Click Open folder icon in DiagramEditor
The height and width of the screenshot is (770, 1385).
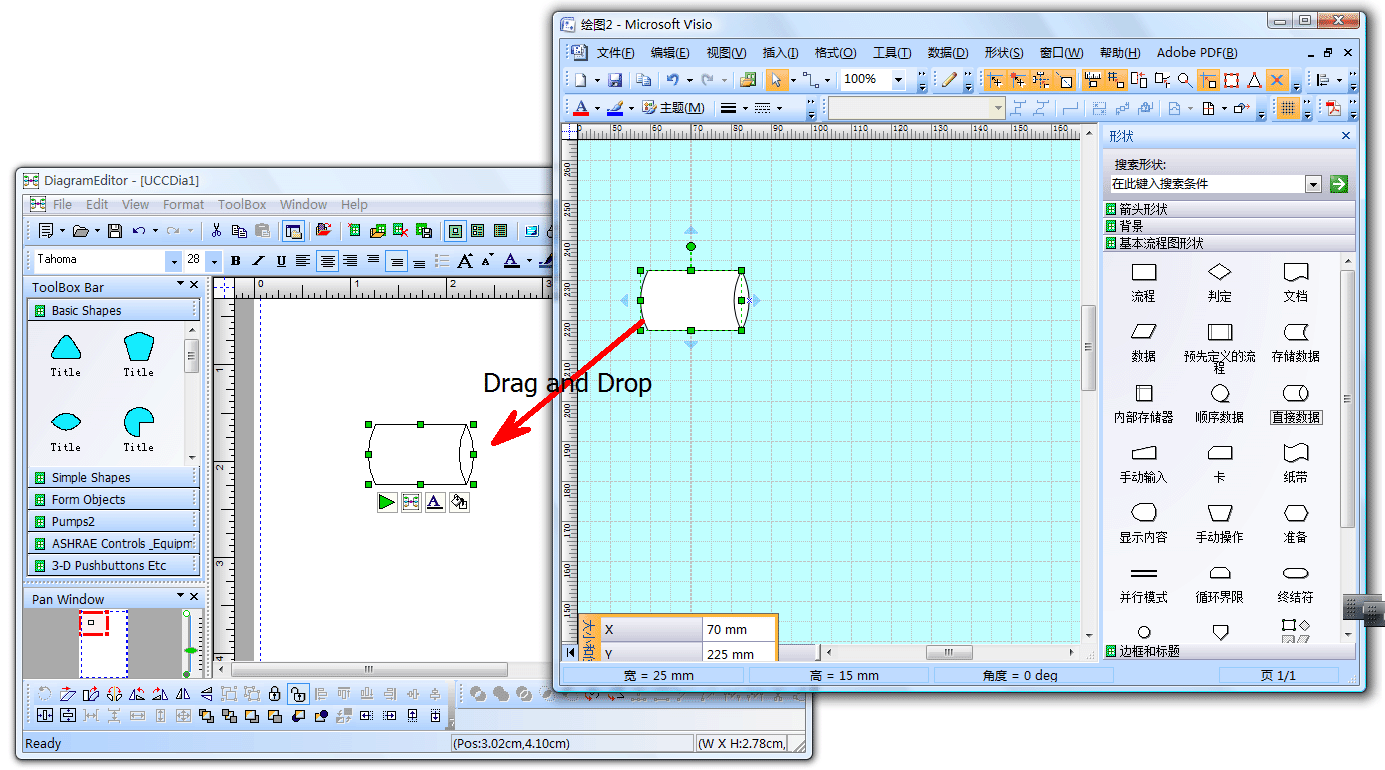click(x=81, y=231)
